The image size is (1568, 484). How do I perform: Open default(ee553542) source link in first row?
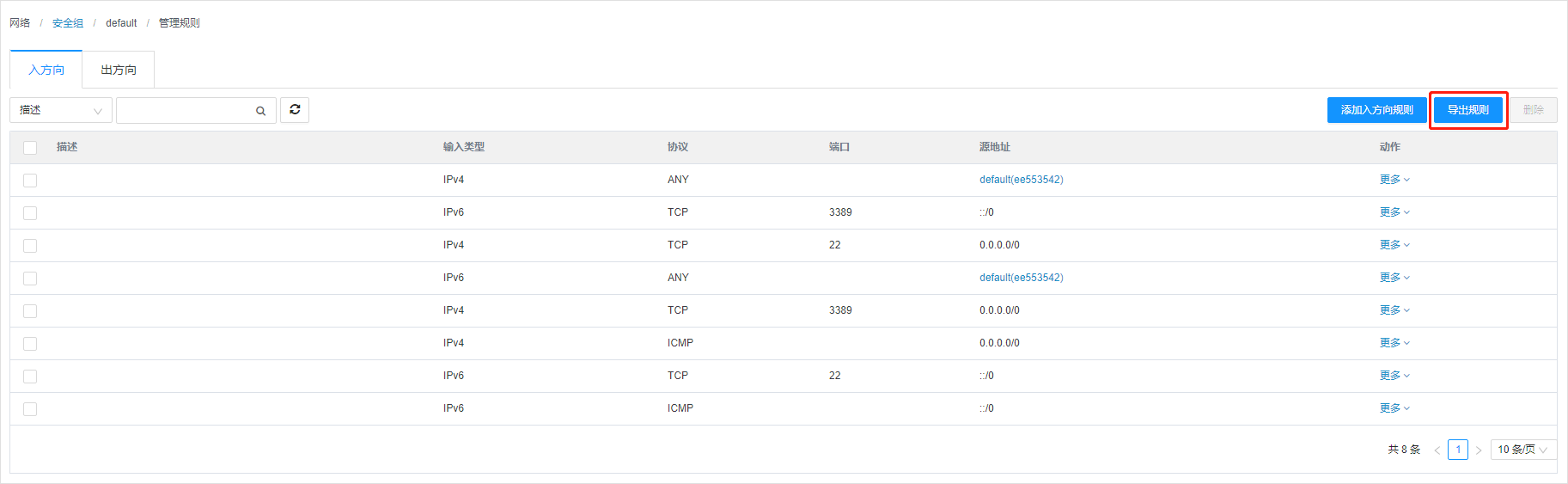point(1021,180)
